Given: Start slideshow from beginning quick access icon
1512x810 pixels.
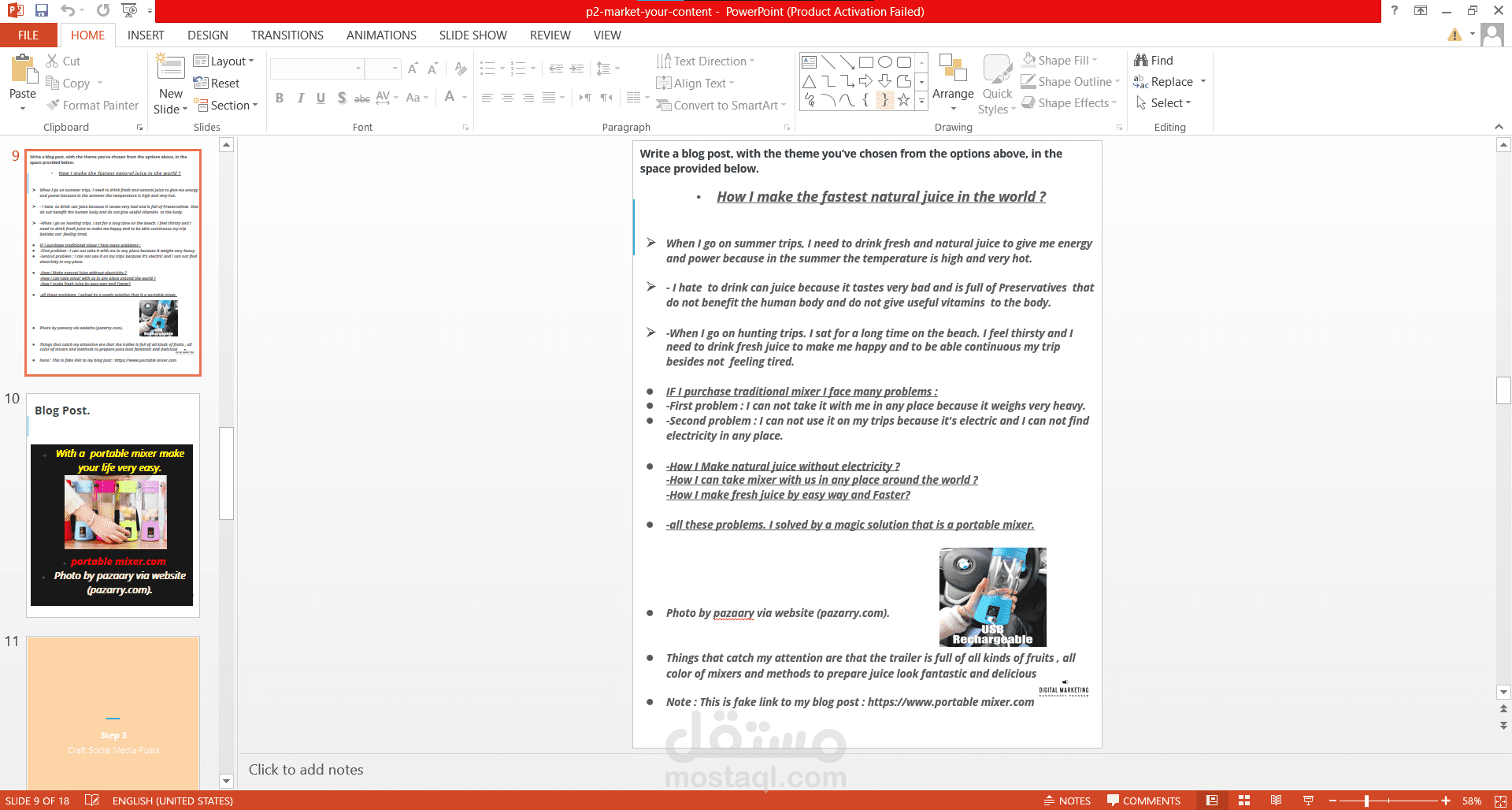Looking at the screenshot, I should click(129, 11).
